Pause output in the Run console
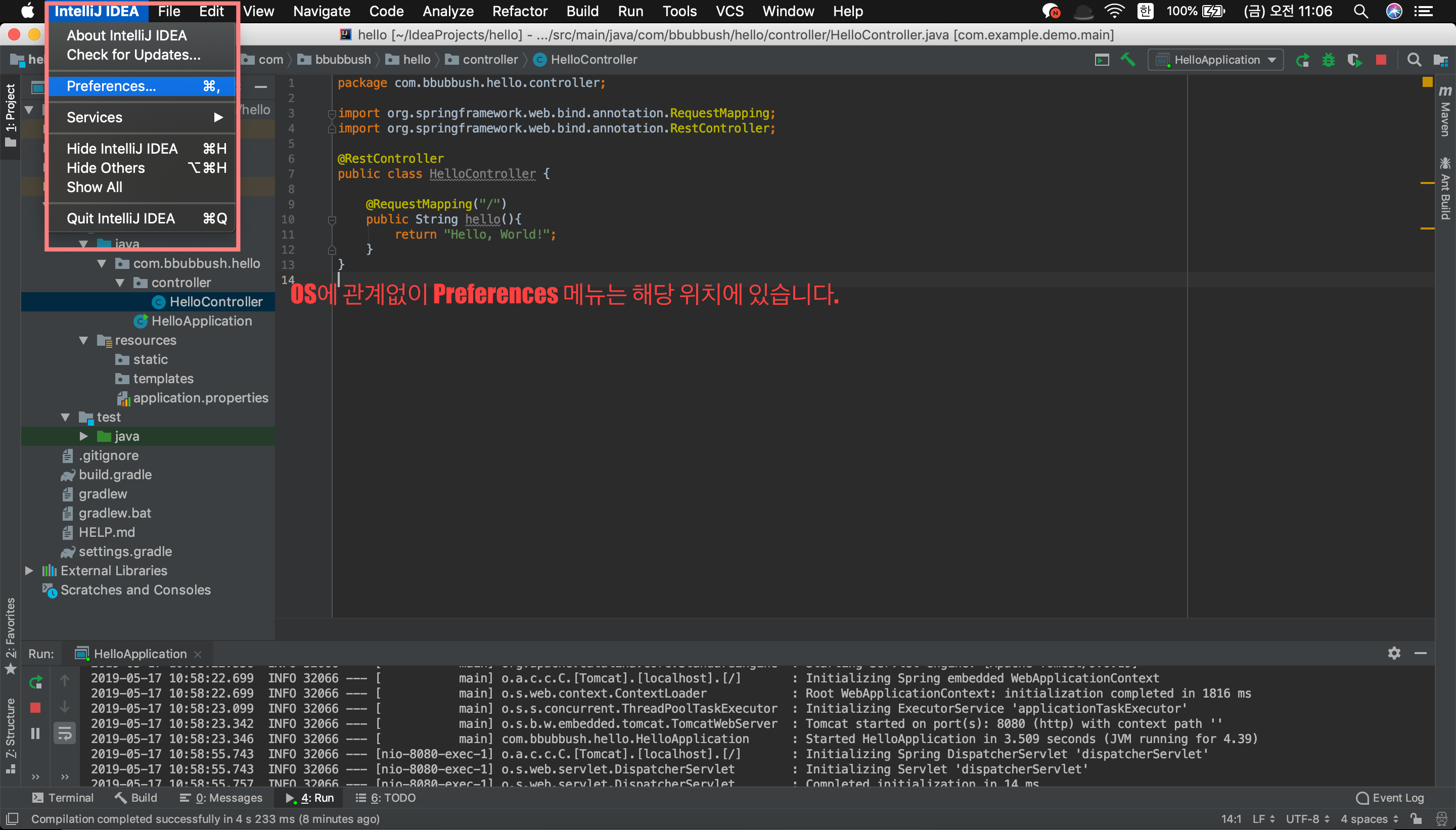Screen dimensions: 1456x830 point(35,732)
